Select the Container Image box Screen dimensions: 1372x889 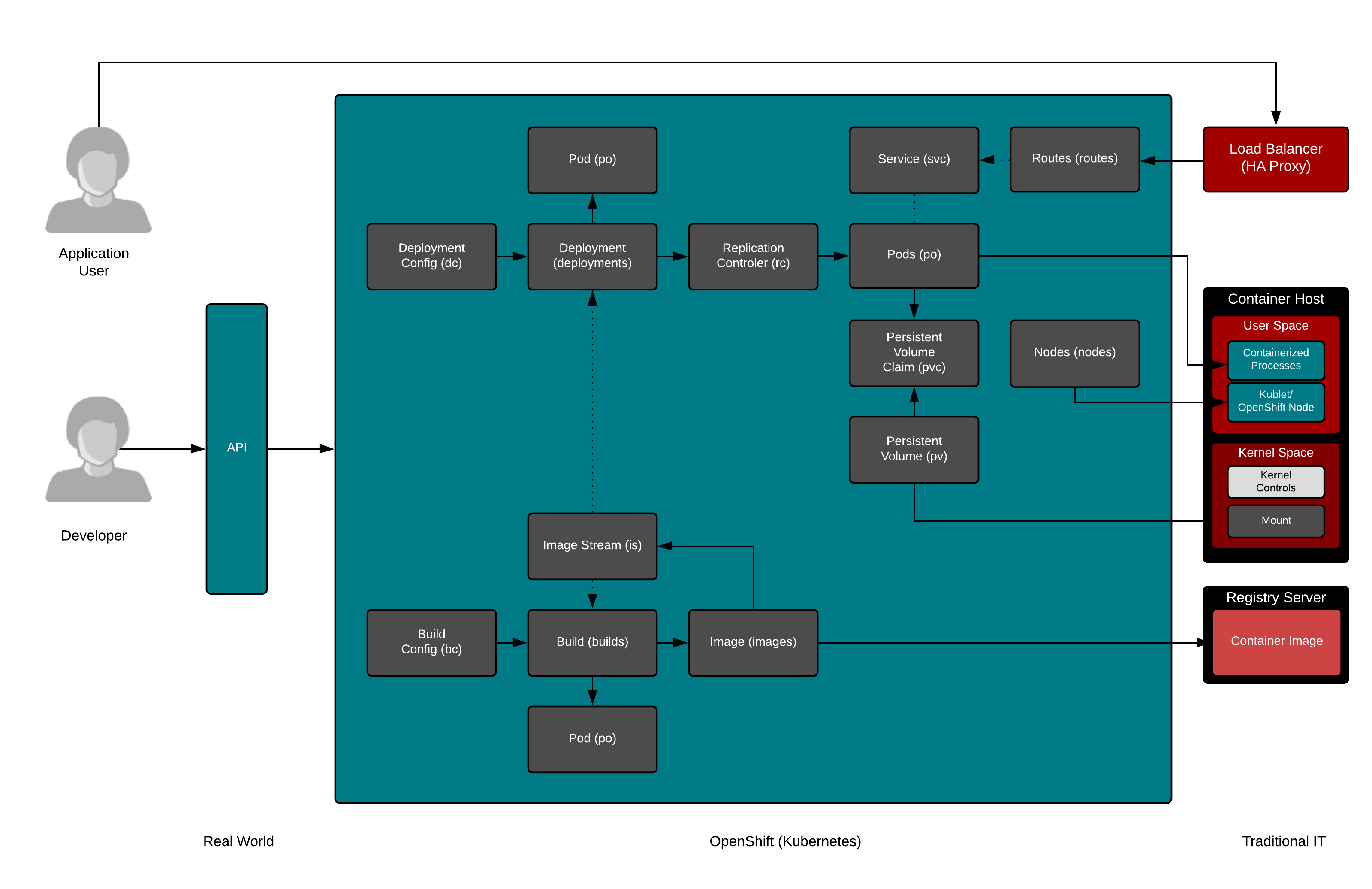1277,642
